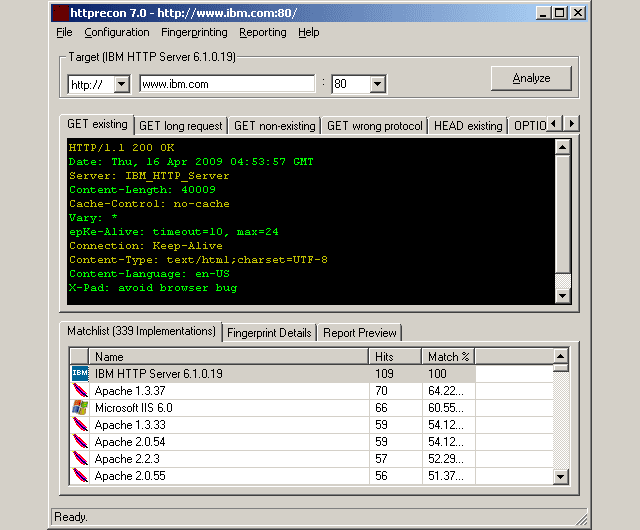
Task: Click the feather icon beside Apache 2.0.54
Action: coord(80,441)
